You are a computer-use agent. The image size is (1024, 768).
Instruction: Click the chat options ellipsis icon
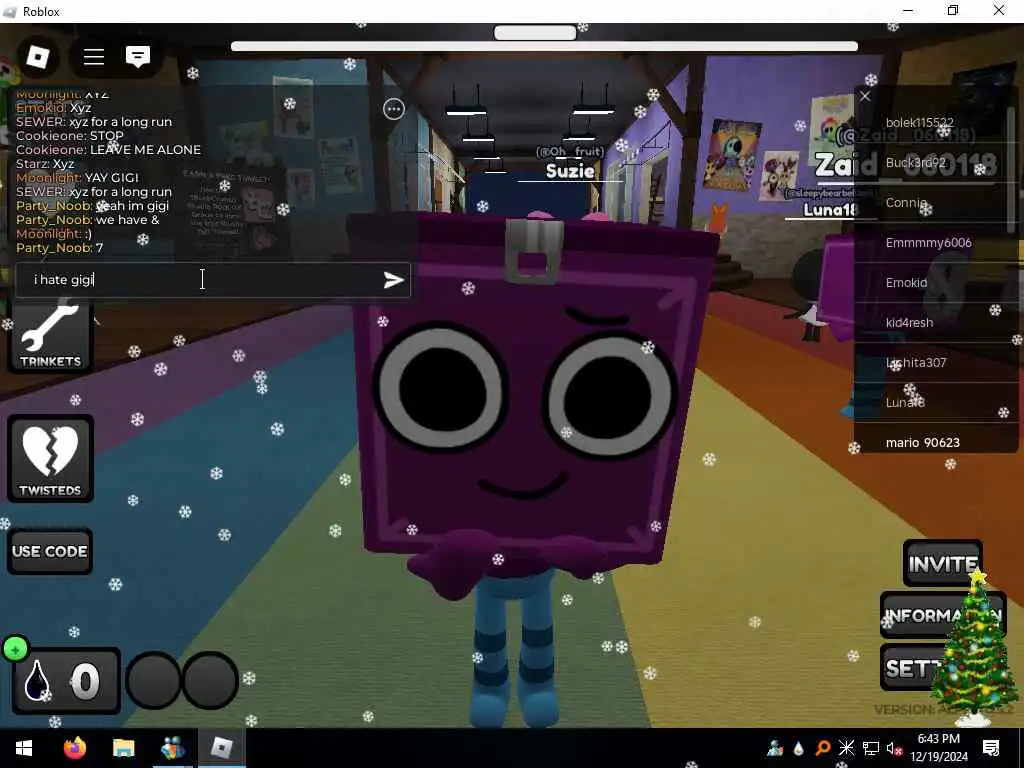point(394,109)
